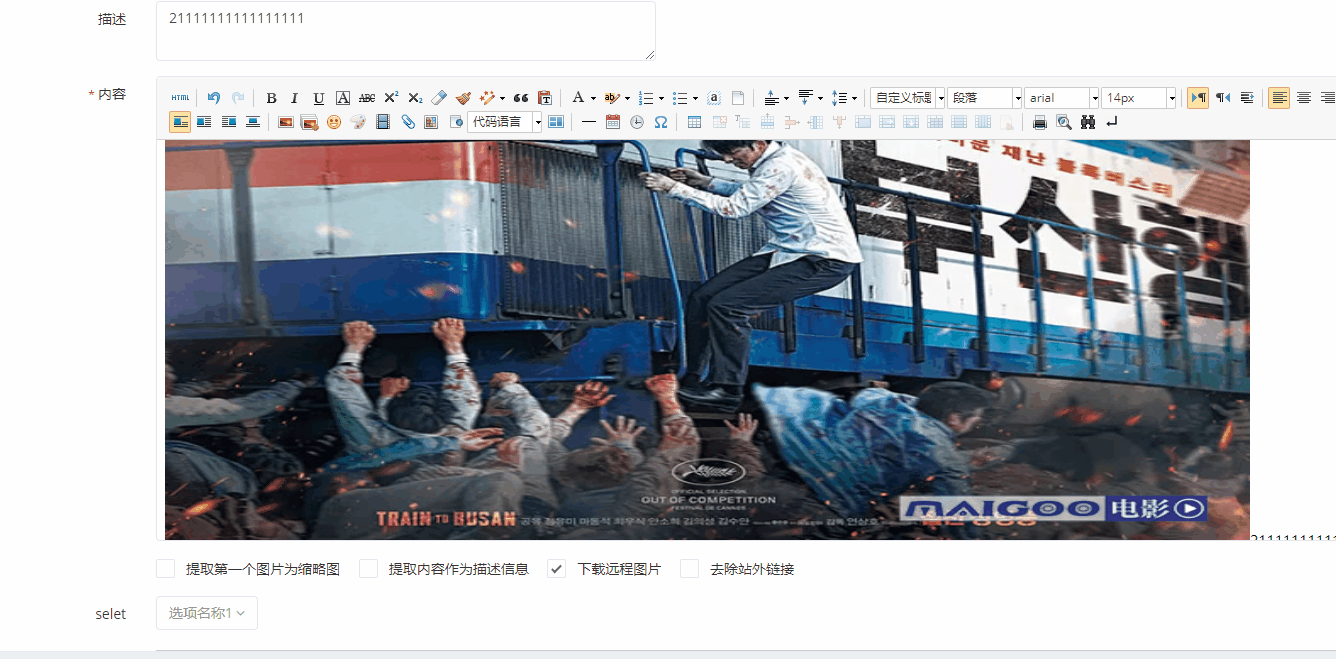
Task: Insert an emoticon
Action: pyautogui.click(x=334, y=122)
